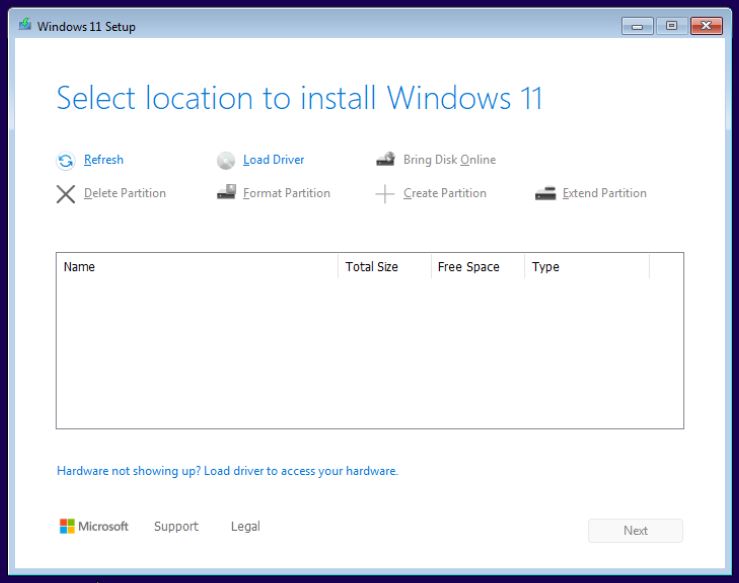Image resolution: width=739 pixels, height=583 pixels.
Task: Click the Microsoft logo
Action: click(x=94, y=526)
